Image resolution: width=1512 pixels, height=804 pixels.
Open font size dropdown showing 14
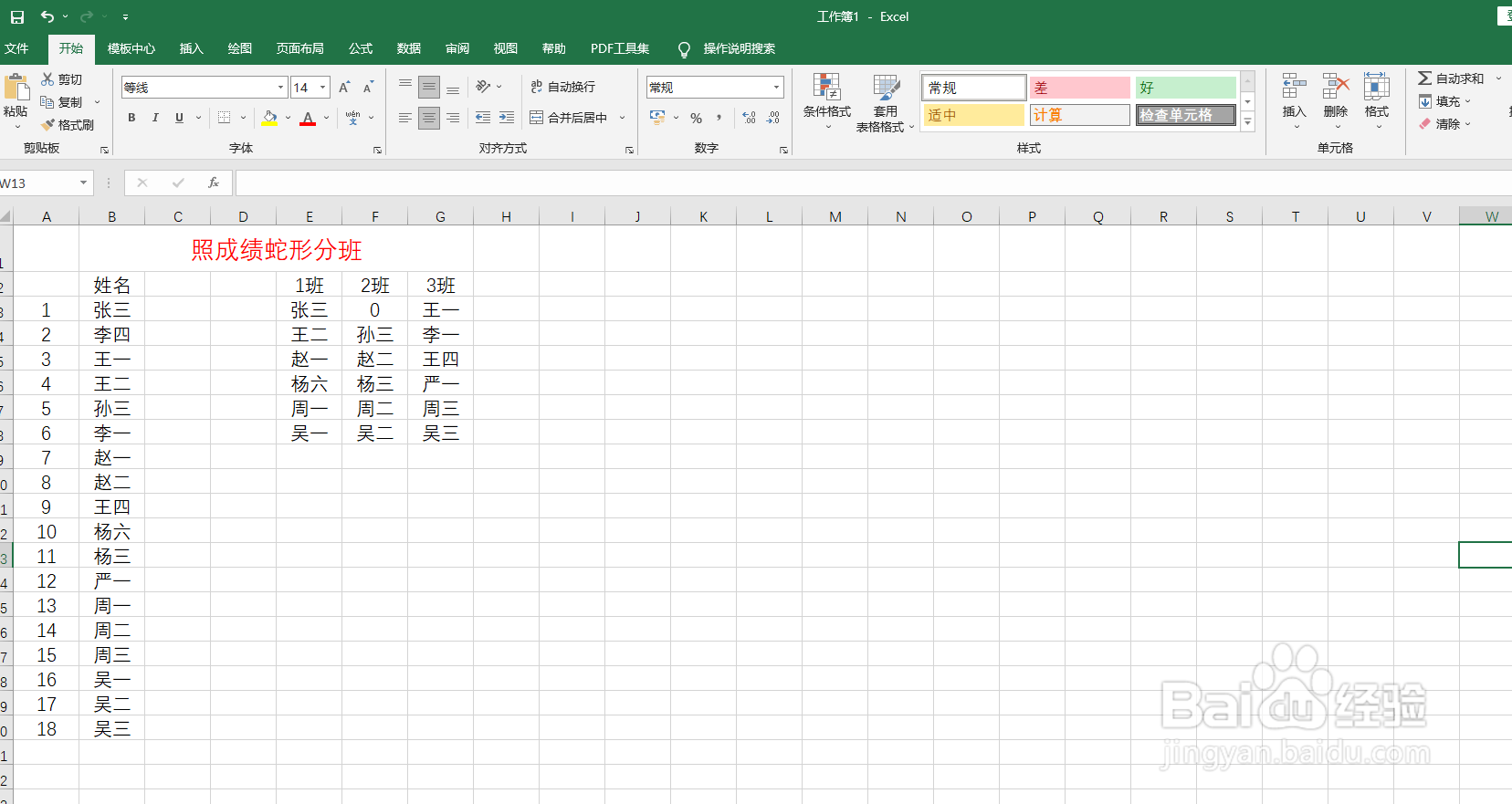(322, 88)
